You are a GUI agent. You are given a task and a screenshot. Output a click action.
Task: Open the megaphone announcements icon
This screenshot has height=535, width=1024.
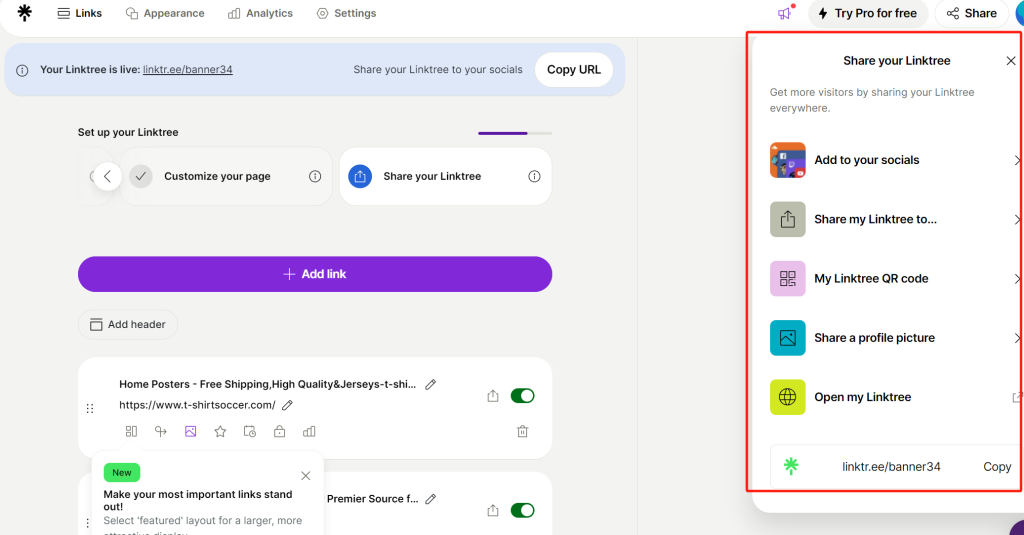784,13
